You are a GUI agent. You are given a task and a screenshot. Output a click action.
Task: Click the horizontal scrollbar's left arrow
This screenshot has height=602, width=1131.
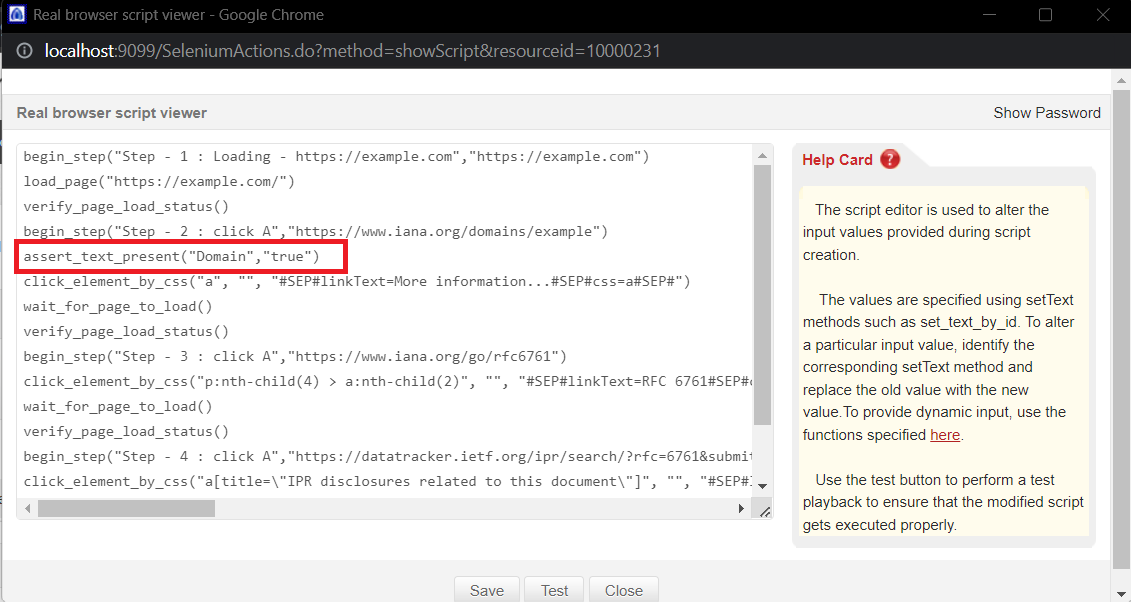click(28, 509)
